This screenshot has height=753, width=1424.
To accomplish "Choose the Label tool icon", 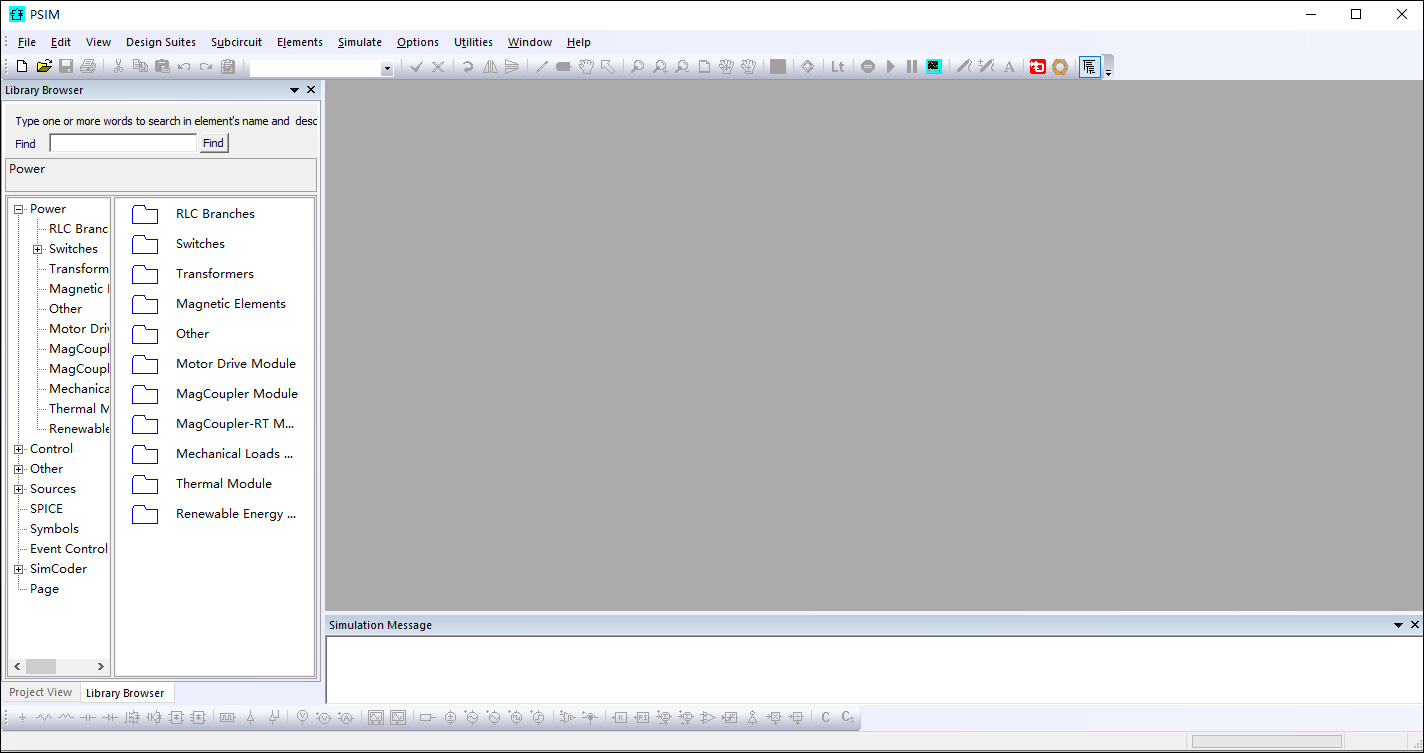I will click(563, 67).
